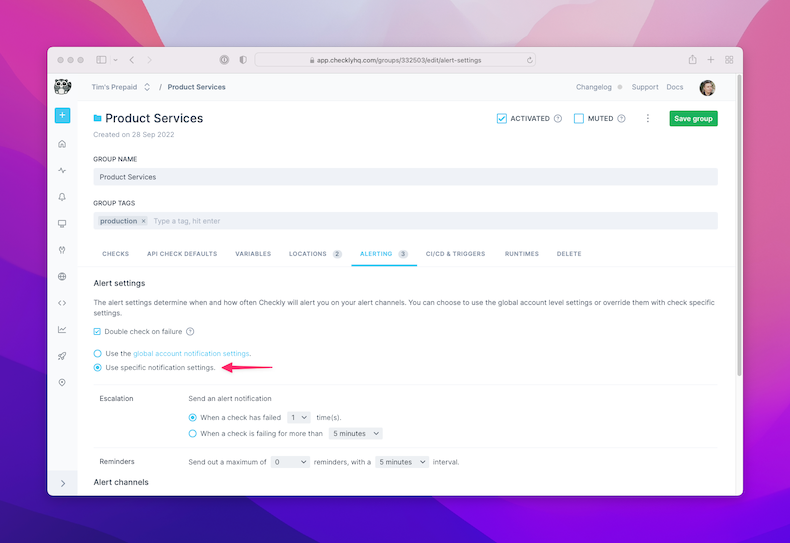Open the home icon in sidebar
This screenshot has height=543, width=790.
[62, 144]
